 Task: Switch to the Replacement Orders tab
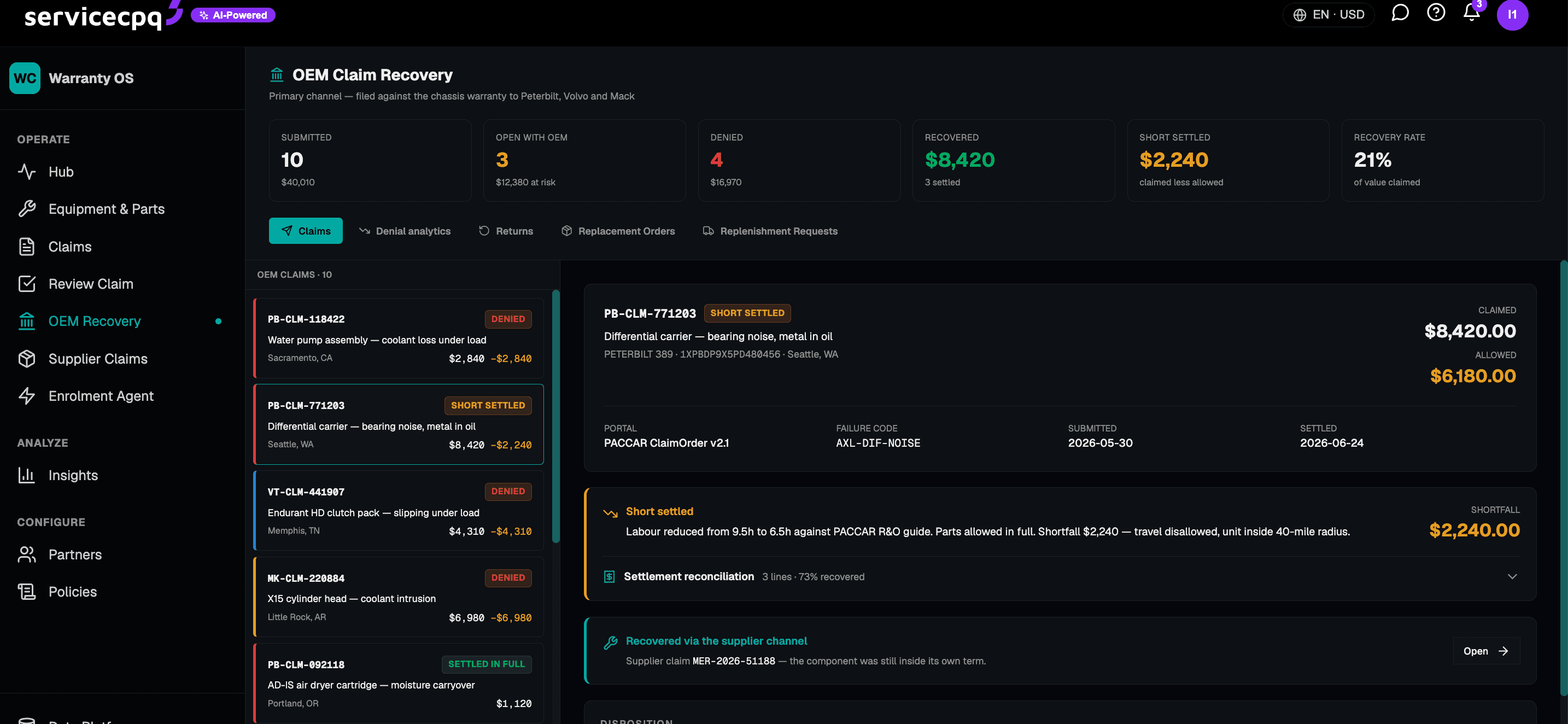(x=618, y=231)
